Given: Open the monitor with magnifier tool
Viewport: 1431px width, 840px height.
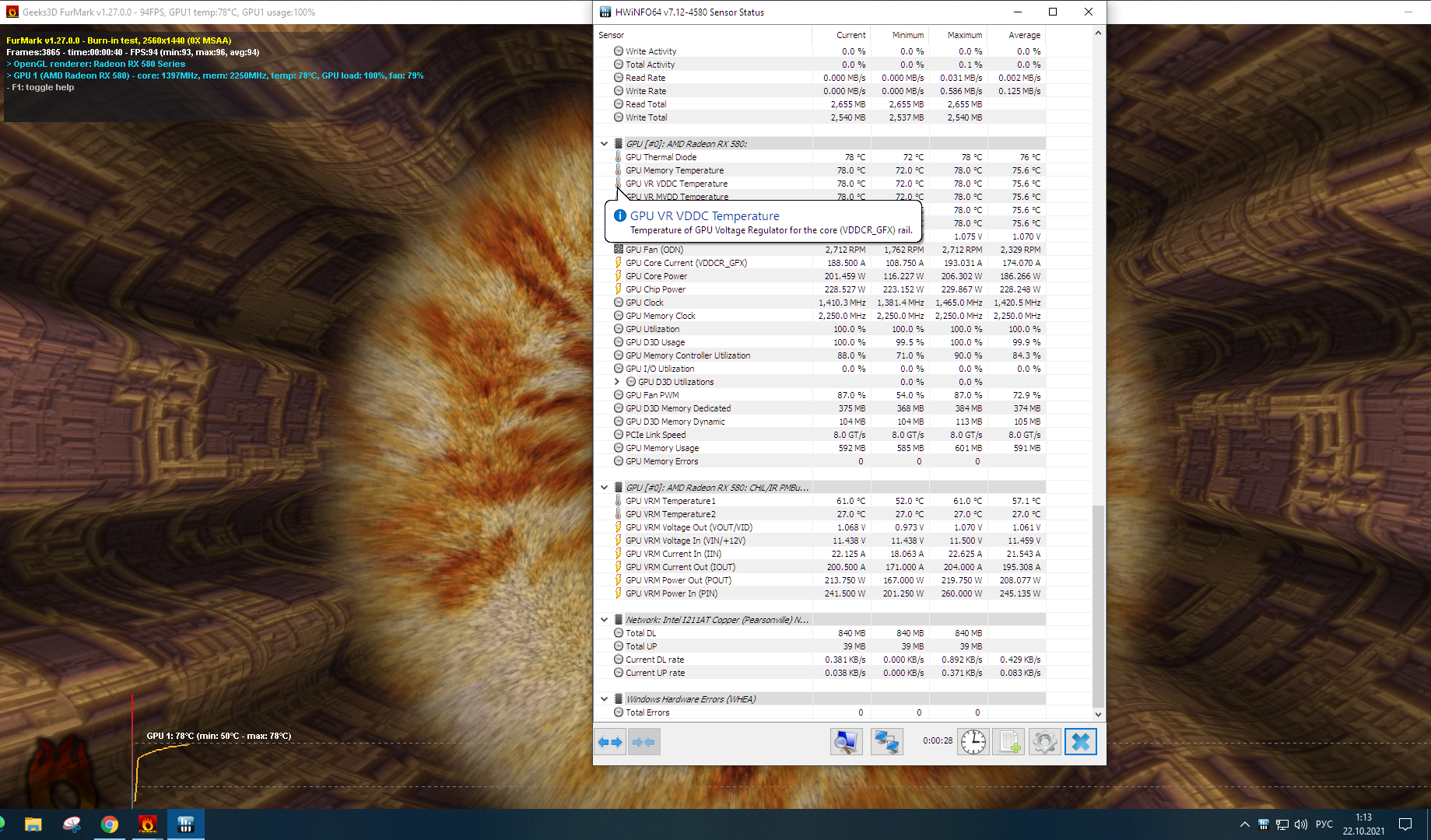Looking at the screenshot, I should coord(846,742).
